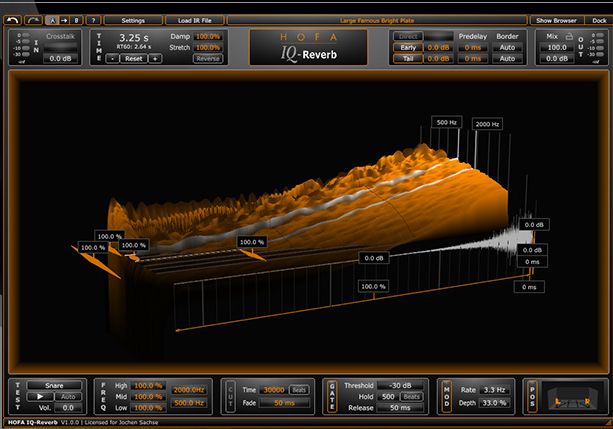Click the 2000 Hz marker in the 3D display
Image resolution: width=613 pixels, height=429 pixels.
tap(488, 124)
